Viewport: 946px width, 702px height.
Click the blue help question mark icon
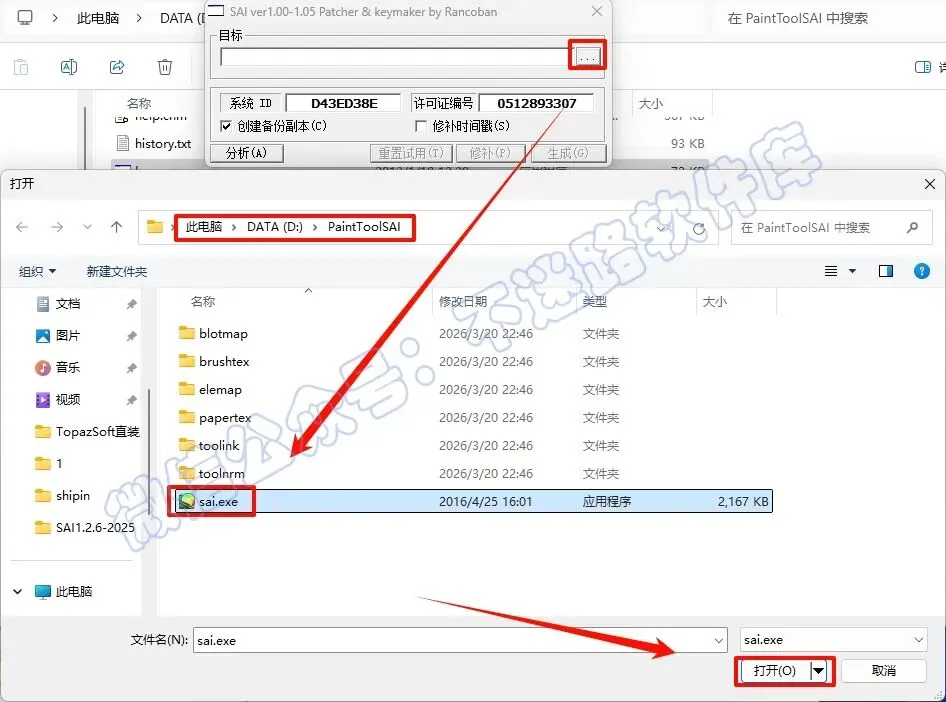[922, 271]
